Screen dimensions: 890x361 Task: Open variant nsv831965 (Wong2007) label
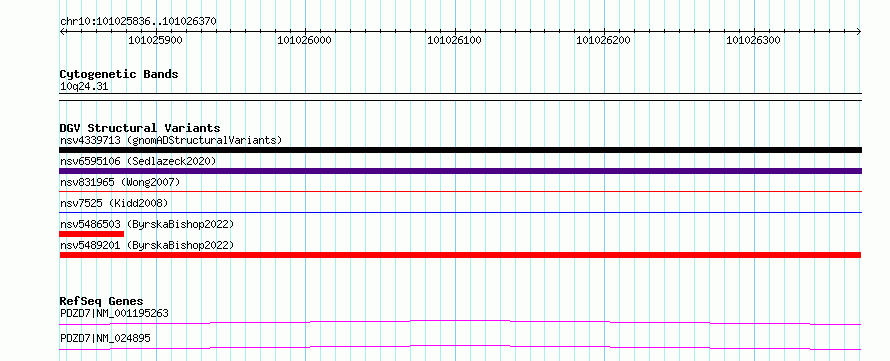(120, 182)
